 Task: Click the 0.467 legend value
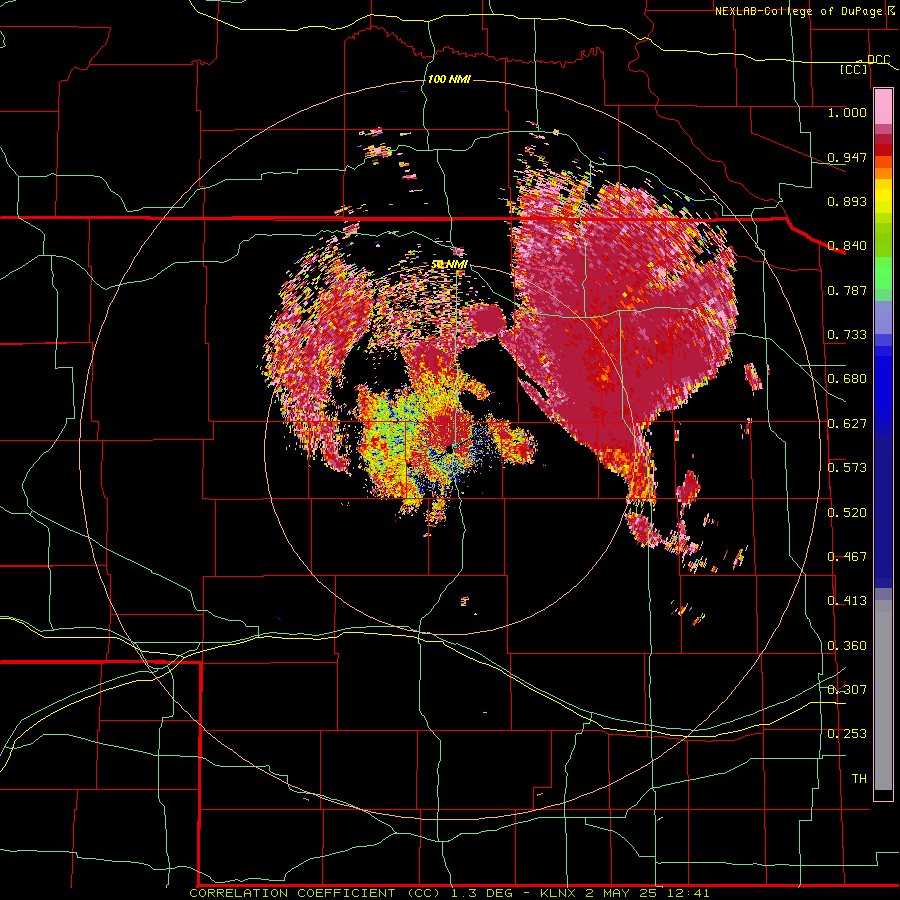pyautogui.click(x=847, y=557)
